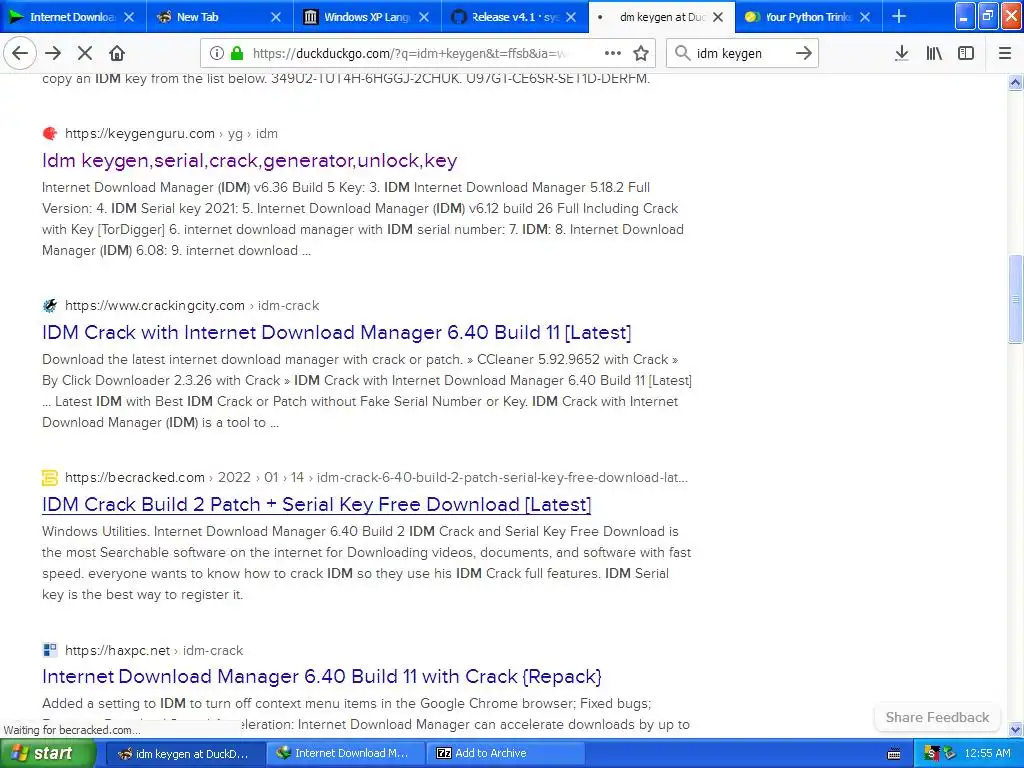Close the New Tab tab
The image size is (1024, 768).
pyautogui.click(x=276, y=17)
